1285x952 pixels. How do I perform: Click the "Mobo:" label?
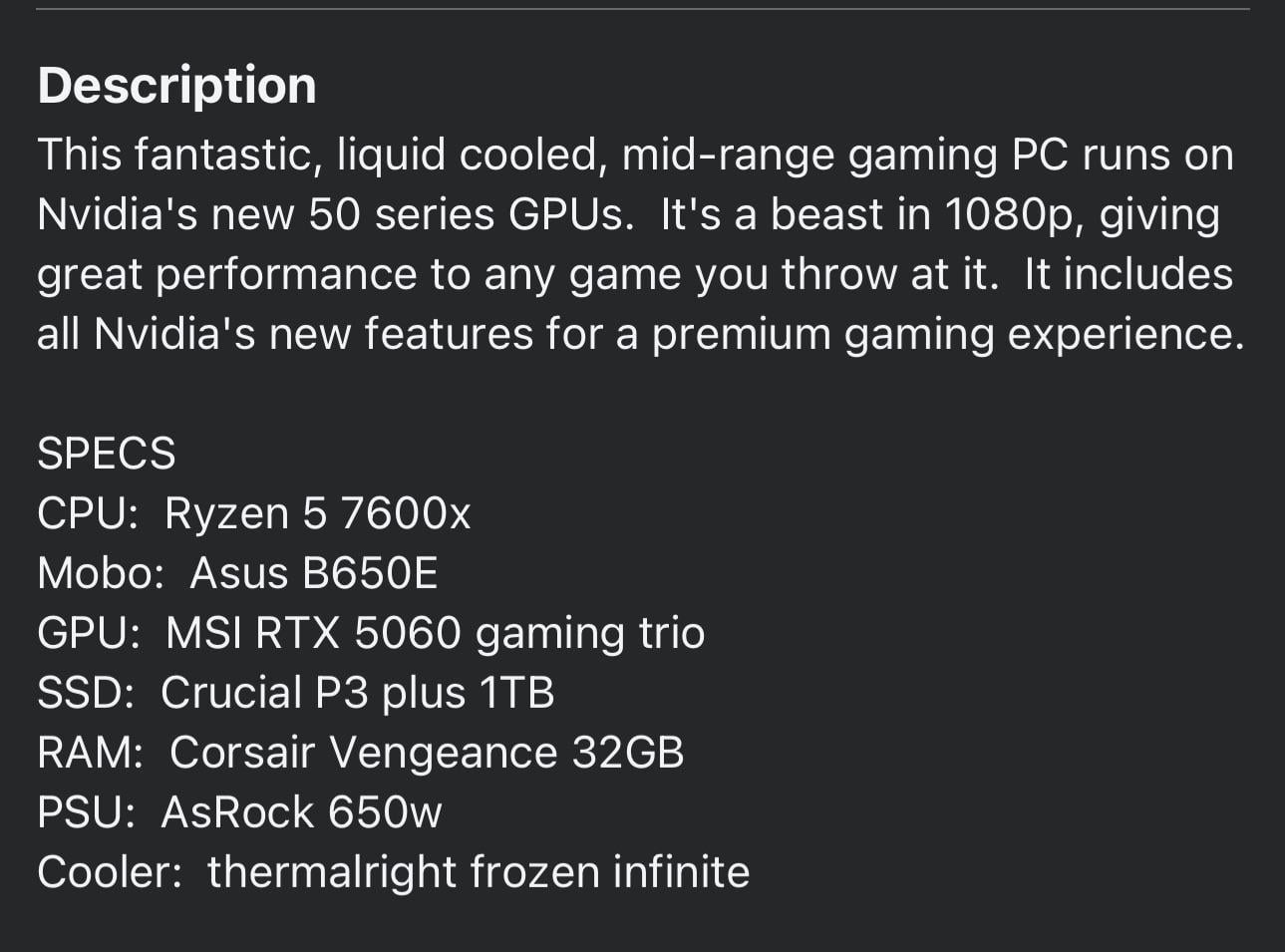click(100, 573)
